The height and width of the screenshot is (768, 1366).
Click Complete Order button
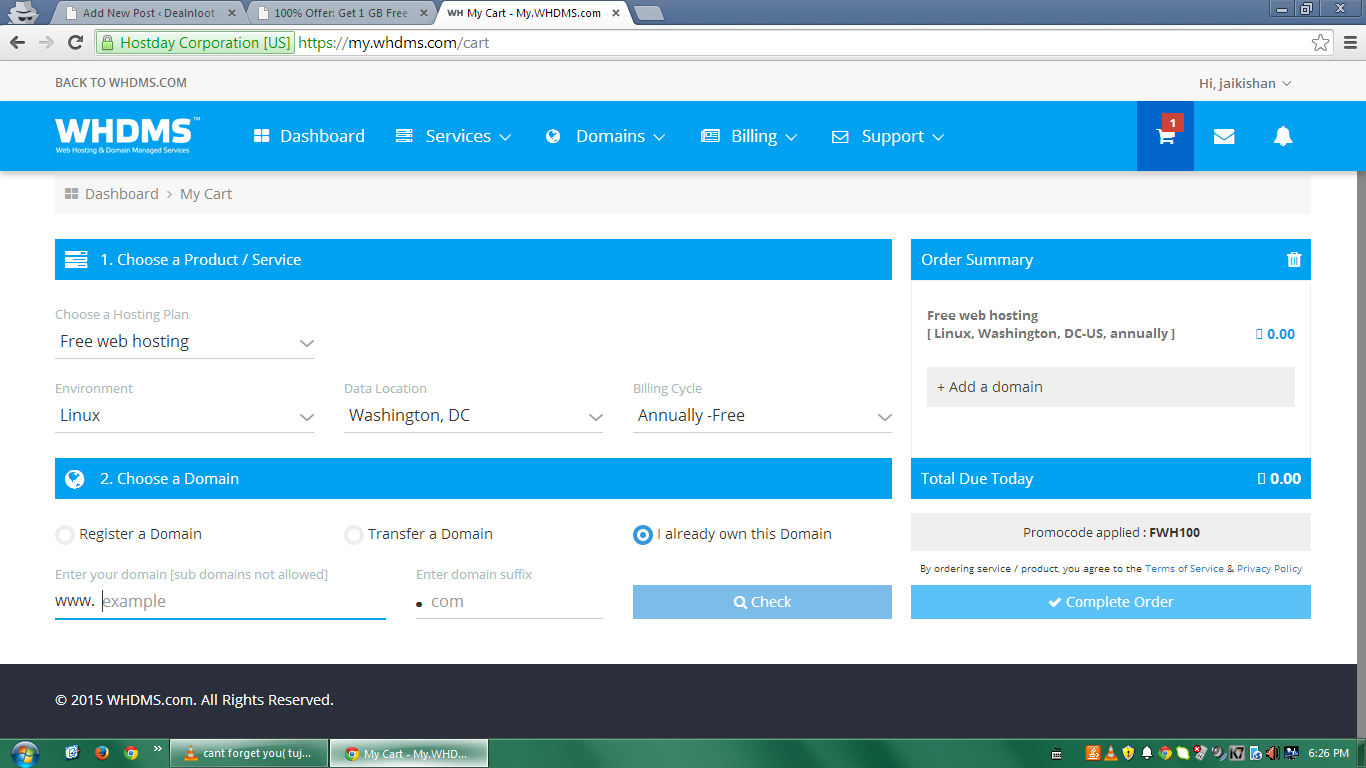tap(1110, 602)
